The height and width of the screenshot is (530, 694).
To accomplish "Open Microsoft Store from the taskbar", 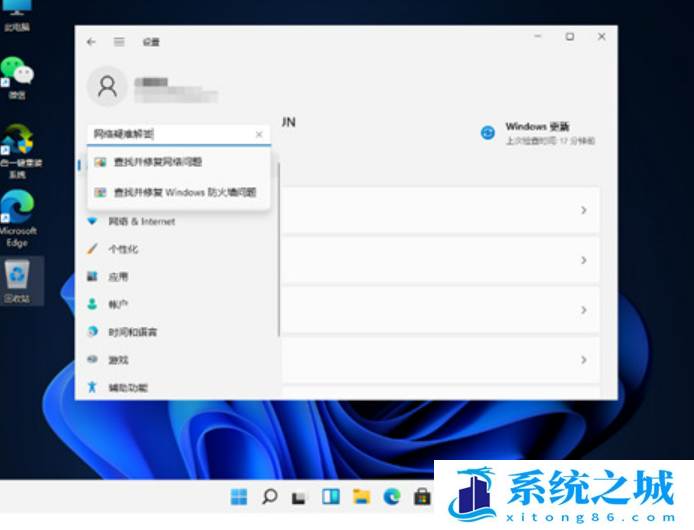I will (x=422, y=496).
